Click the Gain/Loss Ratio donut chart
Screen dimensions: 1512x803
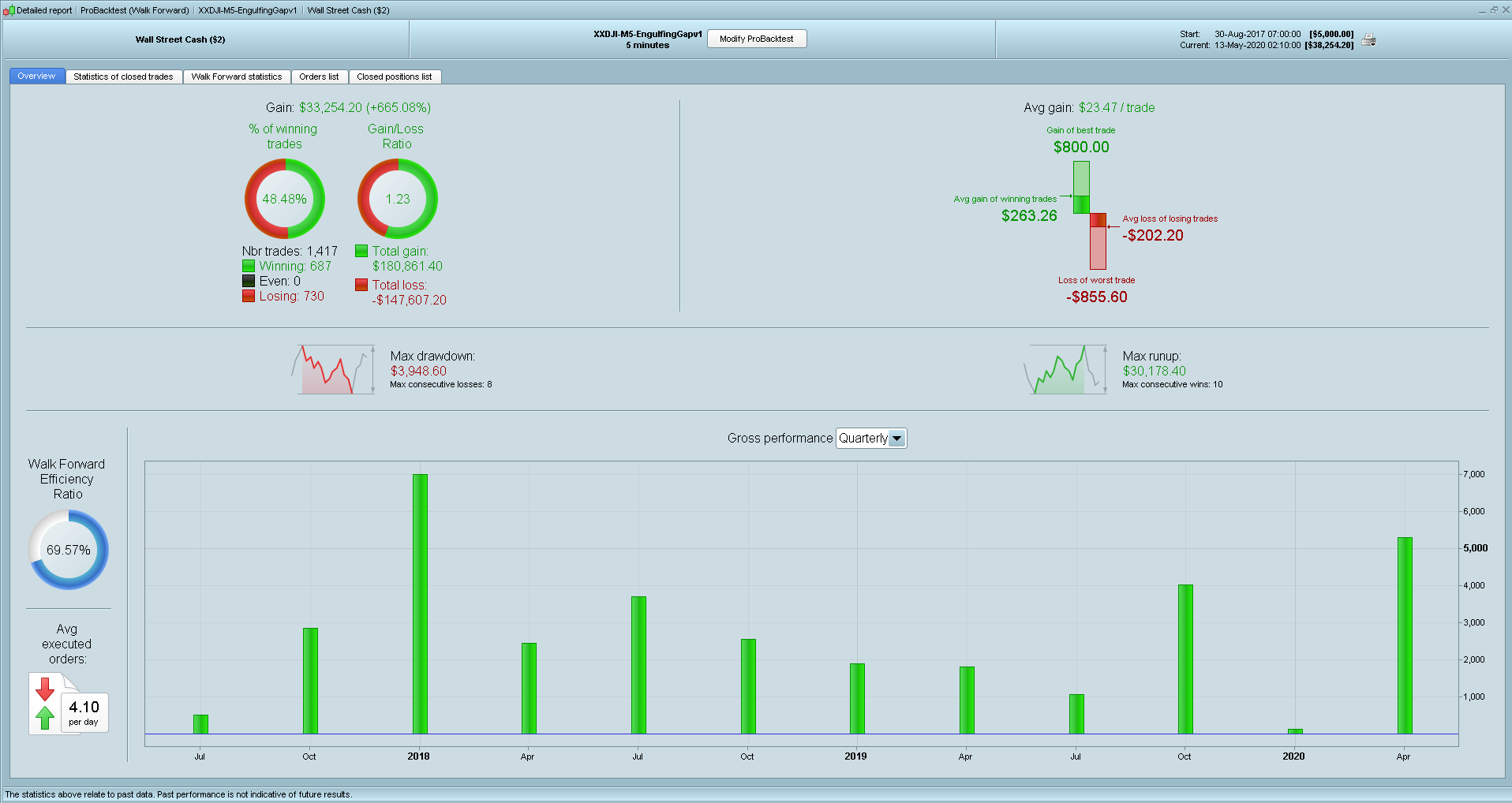pyautogui.click(x=398, y=199)
